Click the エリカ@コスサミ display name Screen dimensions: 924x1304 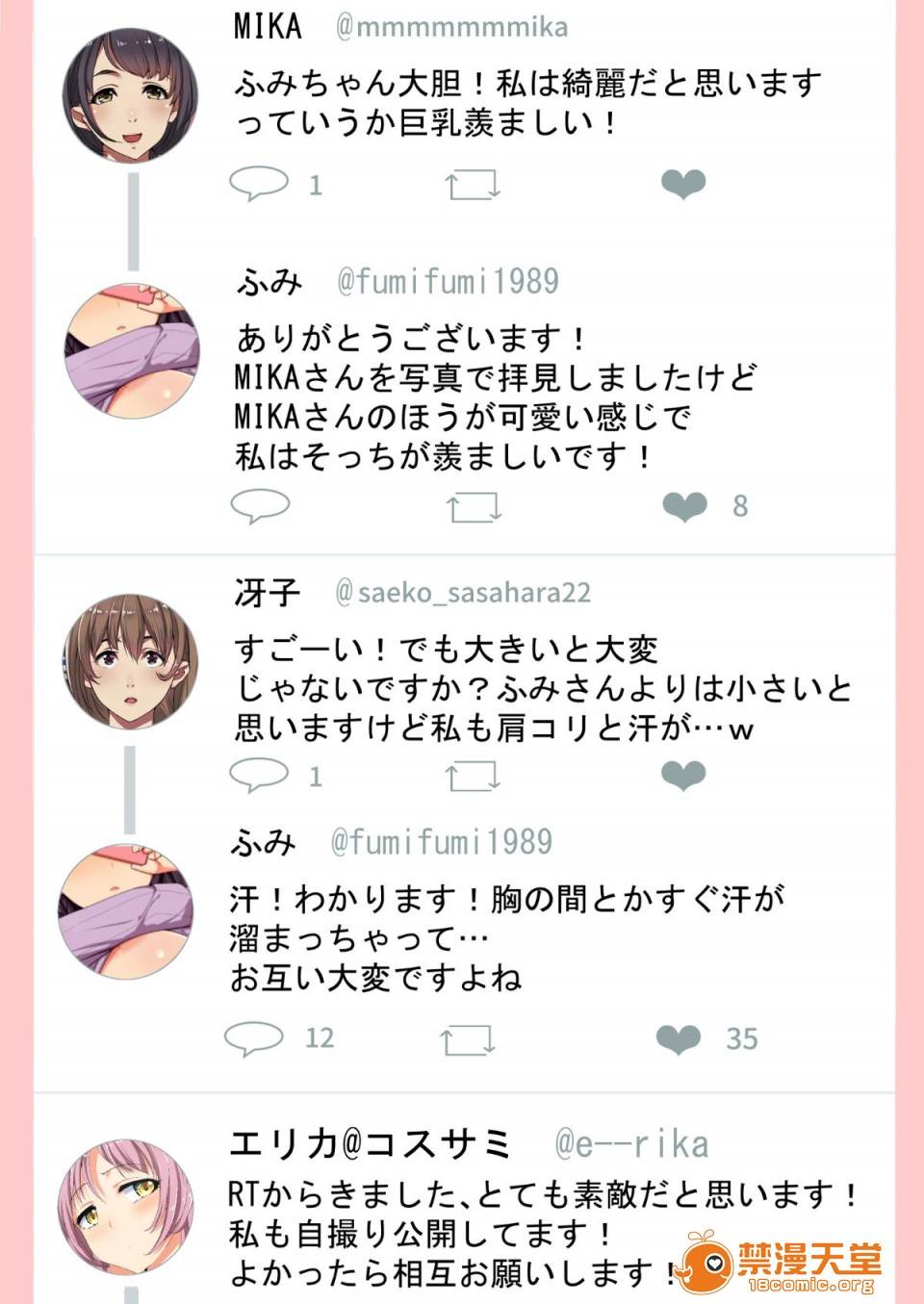(372, 1143)
